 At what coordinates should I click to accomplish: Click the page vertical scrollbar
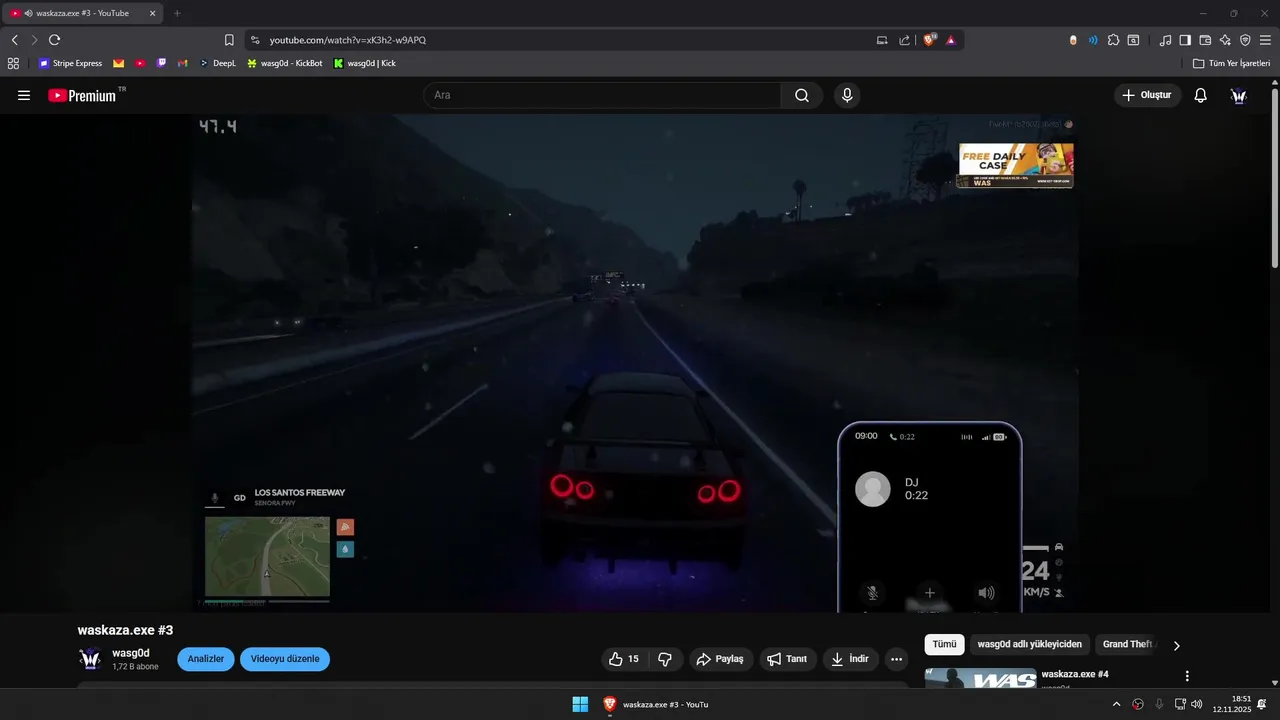(1274, 180)
